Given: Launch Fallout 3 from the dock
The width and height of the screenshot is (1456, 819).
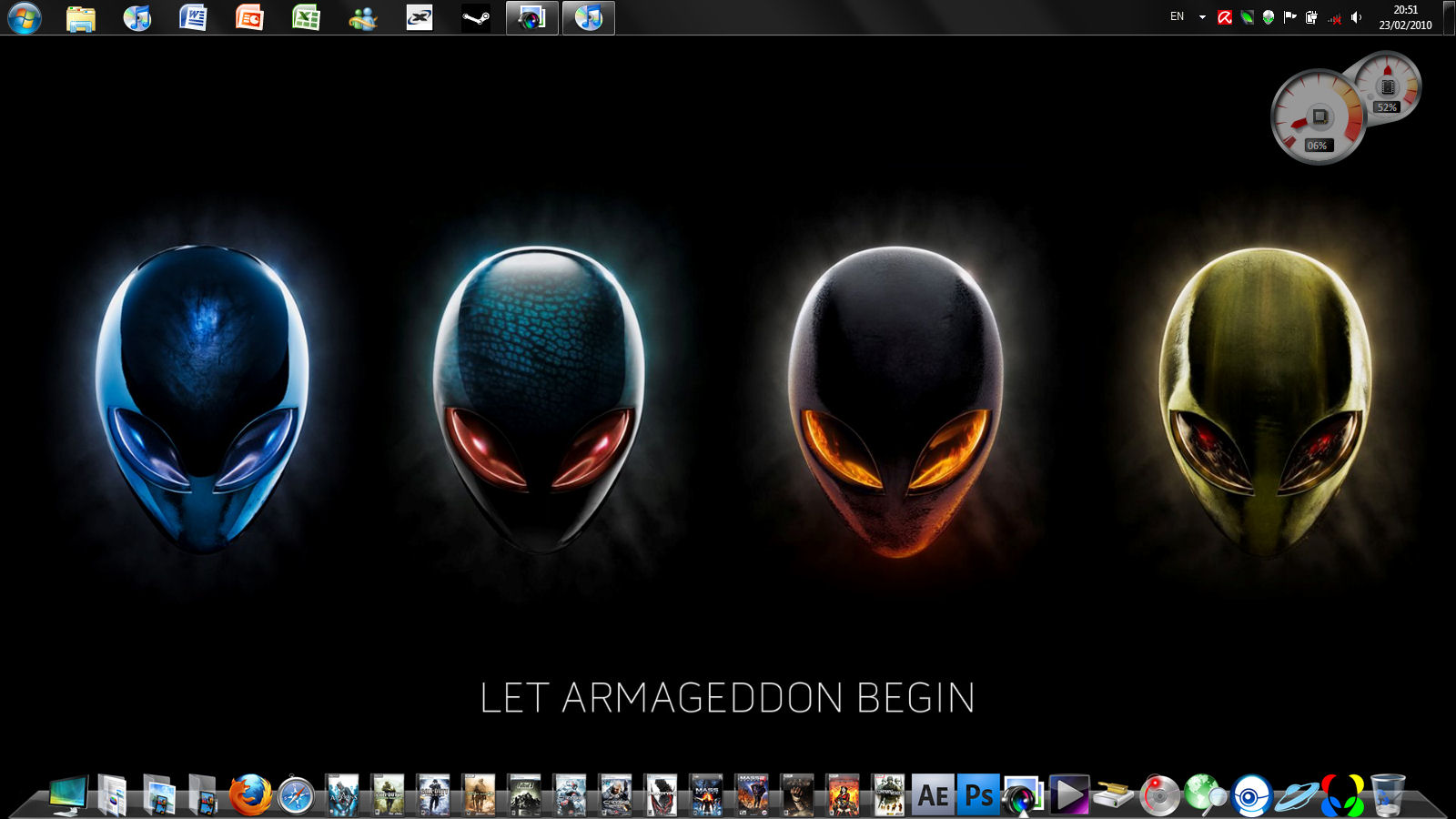Looking at the screenshot, I should (525, 794).
